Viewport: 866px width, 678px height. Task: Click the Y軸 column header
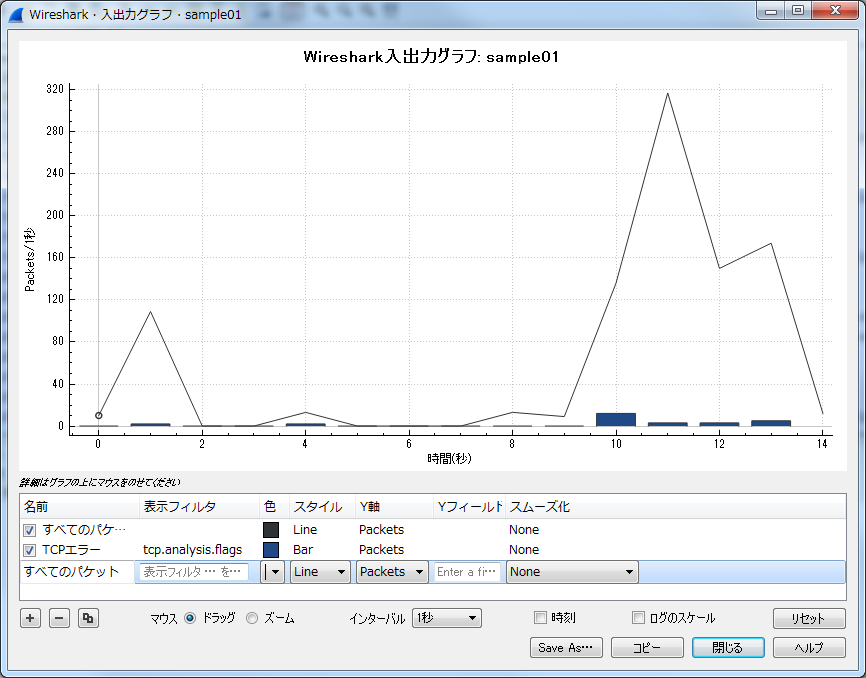coord(394,506)
